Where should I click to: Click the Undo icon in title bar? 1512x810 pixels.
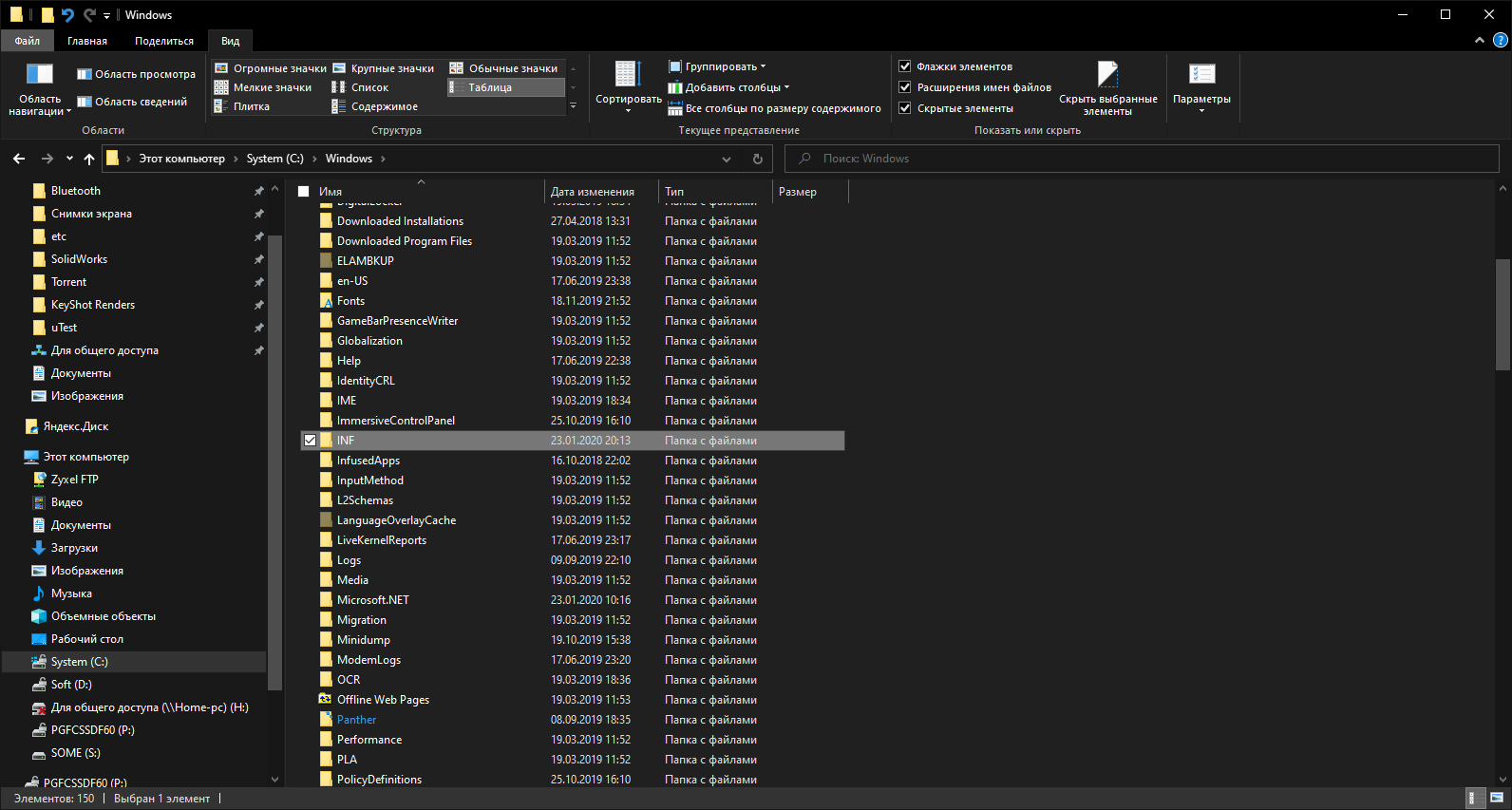click(67, 14)
